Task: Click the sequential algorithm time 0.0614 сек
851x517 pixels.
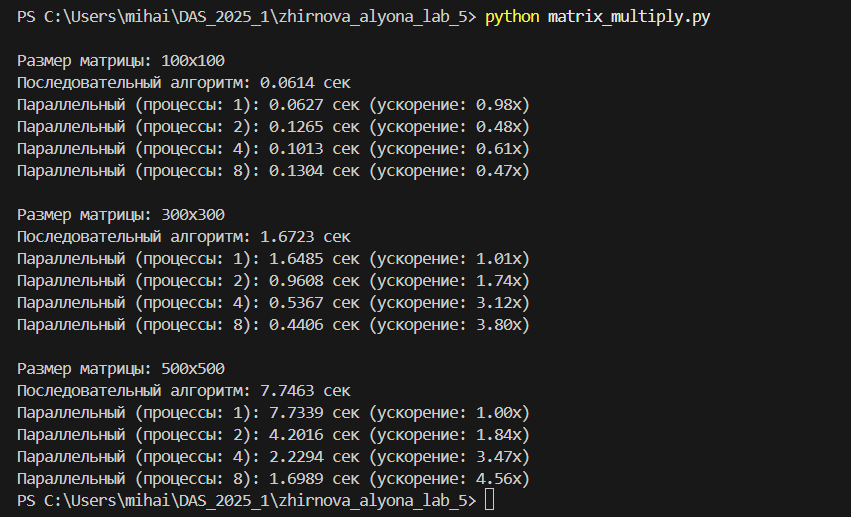Action: pyautogui.click(x=305, y=83)
